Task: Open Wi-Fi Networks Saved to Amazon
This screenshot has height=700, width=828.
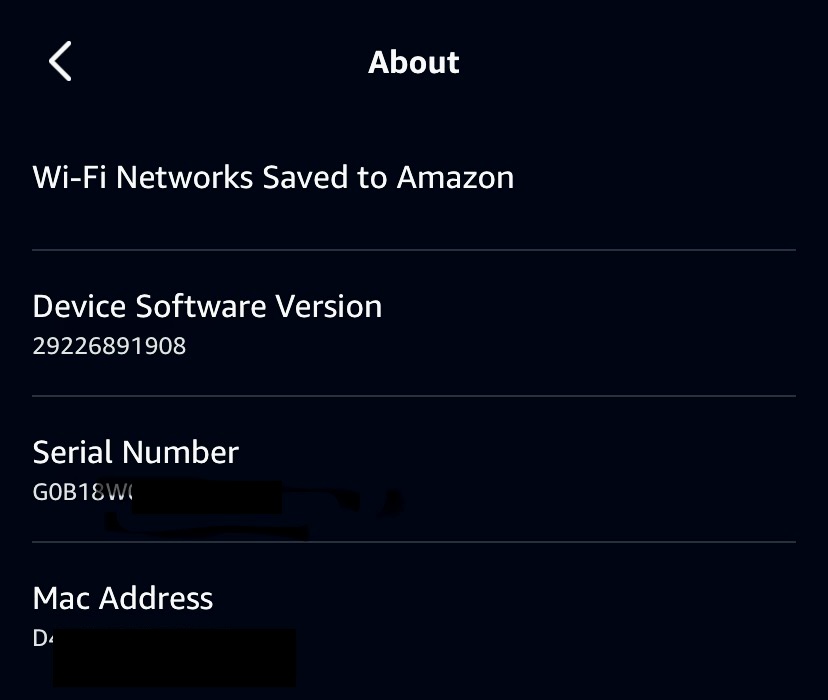Action: (273, 178)
